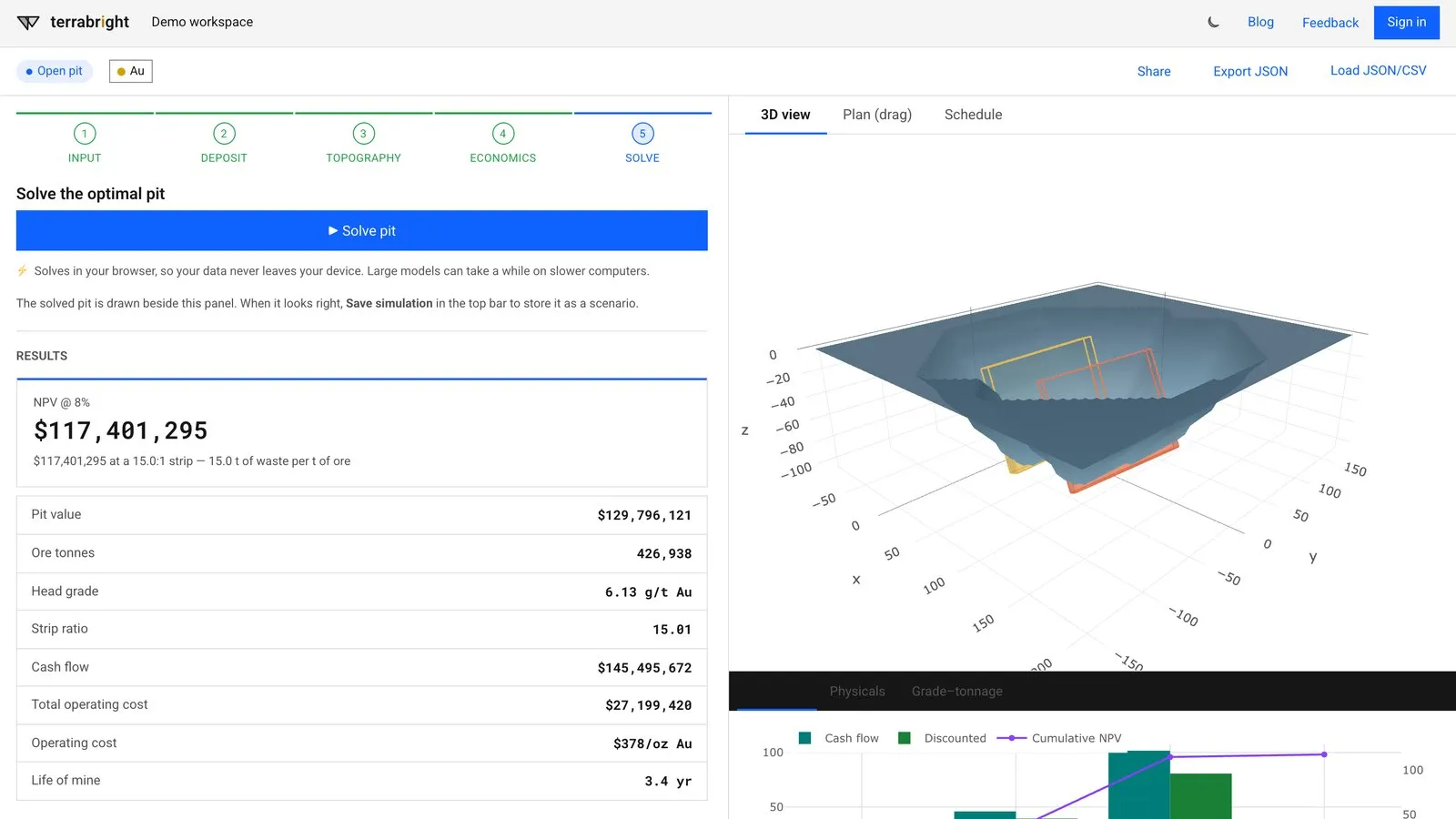Switch to 3D view tab
Viewport: 1456px width, 819px height.
[785, 115]
